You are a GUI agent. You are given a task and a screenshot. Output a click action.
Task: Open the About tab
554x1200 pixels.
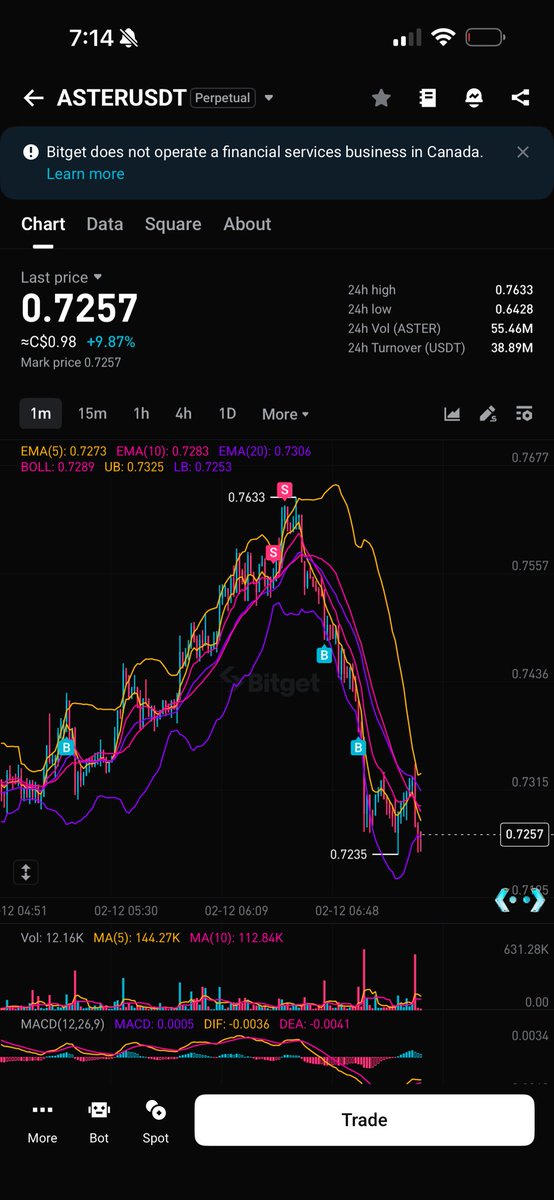pyautogui.click(x=247, y=224)
